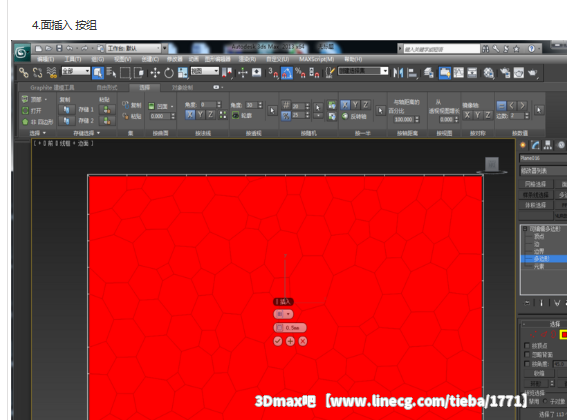Open the caddy type dropdown below 插入
Image resolution: width=567 pixels, height=420 pixels.
point(284,314)
